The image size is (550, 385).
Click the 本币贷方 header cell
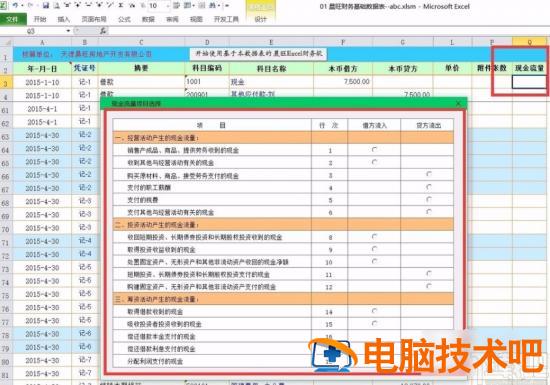[x=403, y=68]
